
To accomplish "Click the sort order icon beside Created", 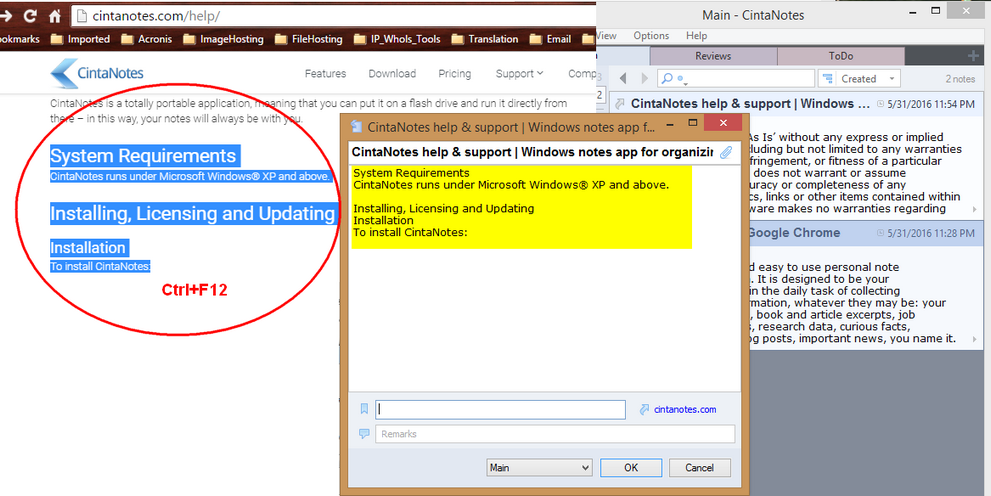I will pyautogui.click(x=827, y=79).
